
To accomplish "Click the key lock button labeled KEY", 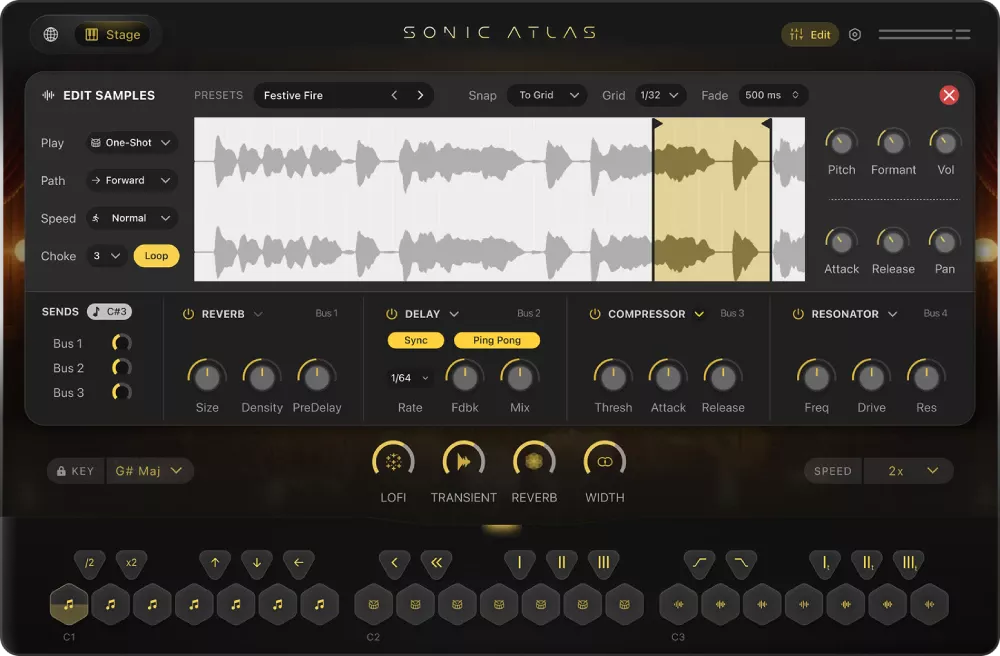I will point(74,470).
